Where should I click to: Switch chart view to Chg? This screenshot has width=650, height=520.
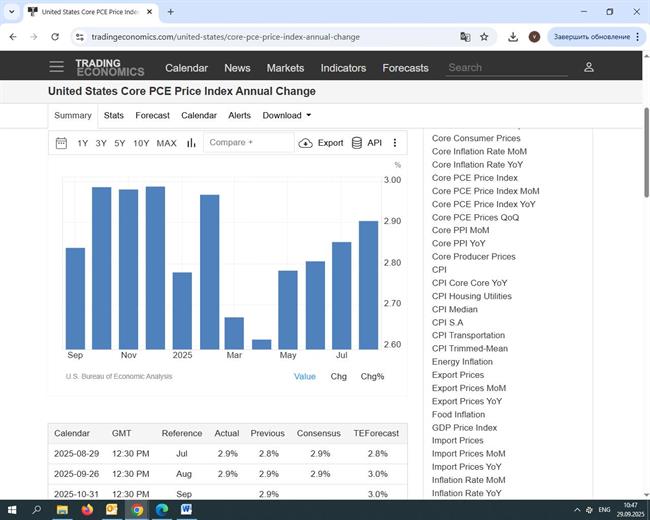tap(339, 376)
